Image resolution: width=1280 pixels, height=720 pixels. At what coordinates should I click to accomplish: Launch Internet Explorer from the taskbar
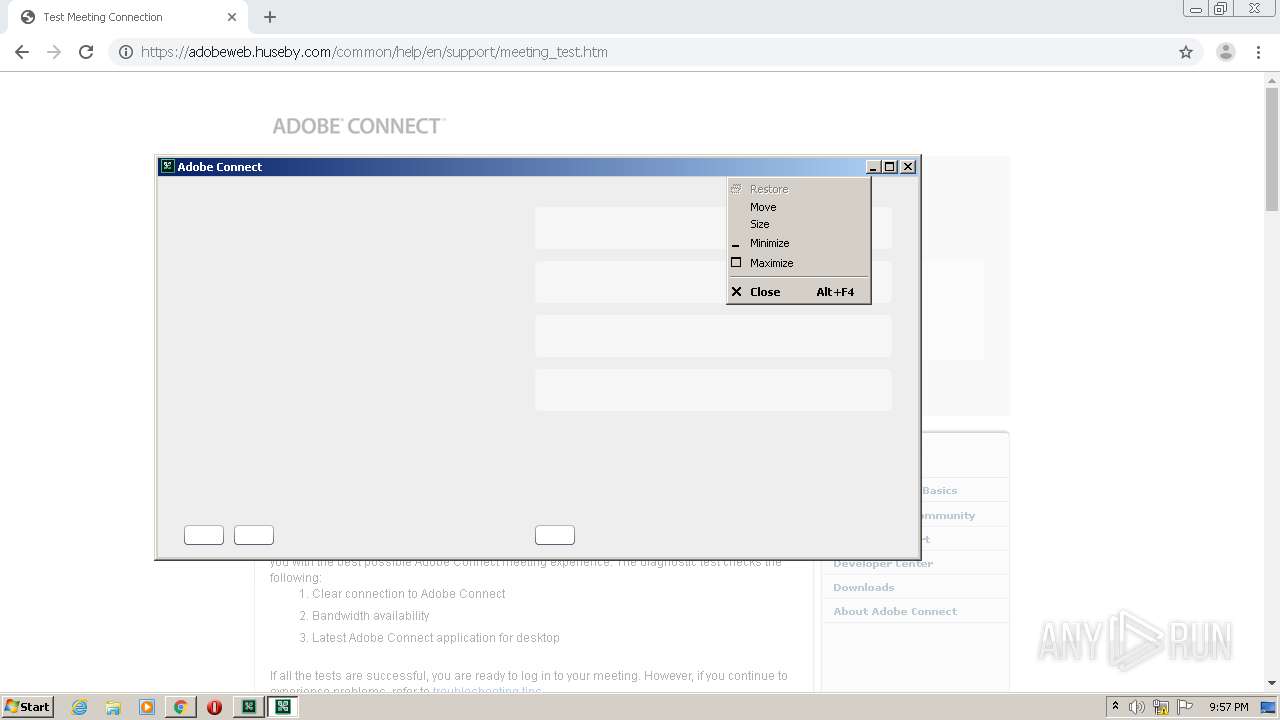(x=80, y=707)
